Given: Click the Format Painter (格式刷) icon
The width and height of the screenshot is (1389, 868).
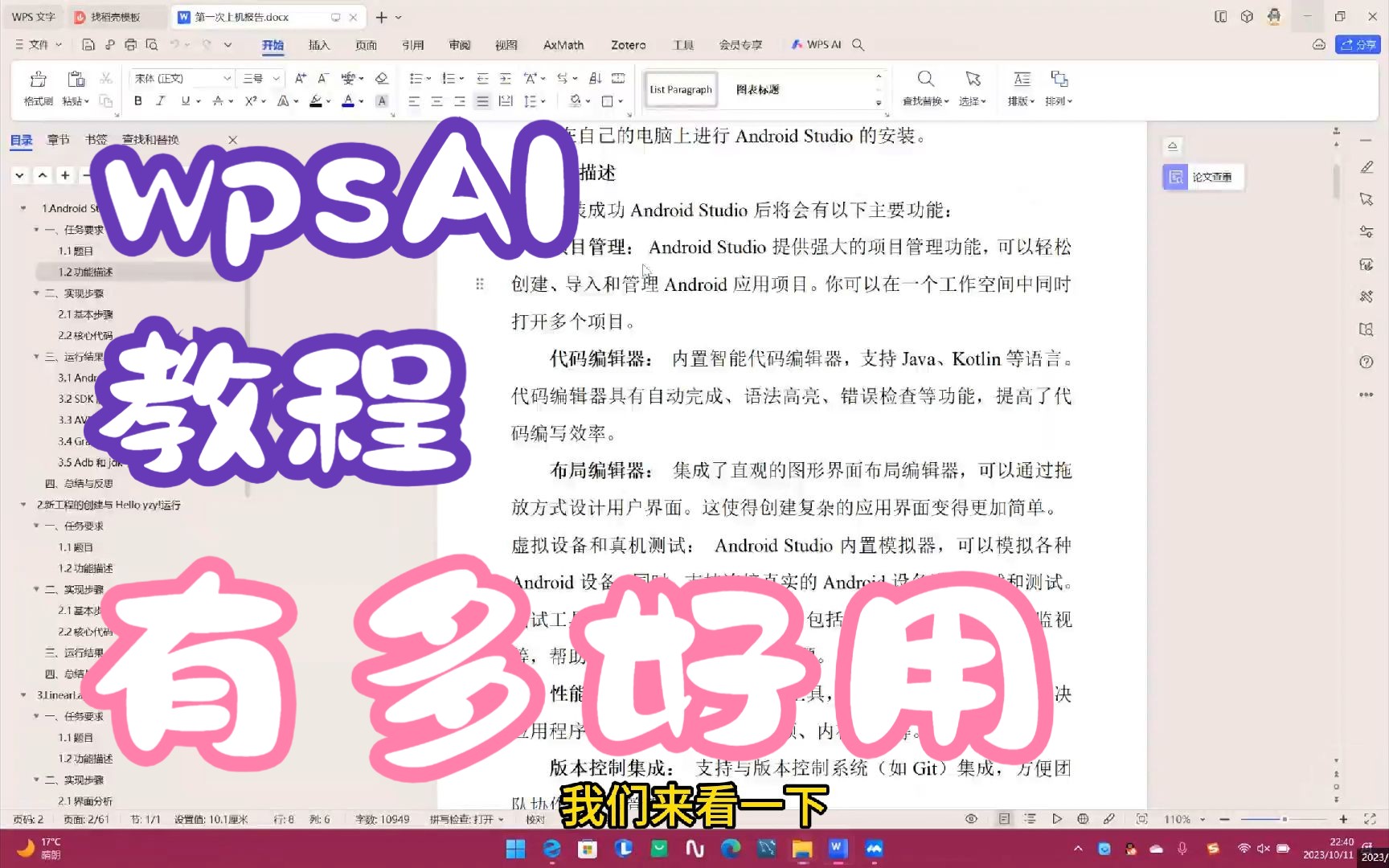Looking at the screenshot, I should tap(38, 79).
